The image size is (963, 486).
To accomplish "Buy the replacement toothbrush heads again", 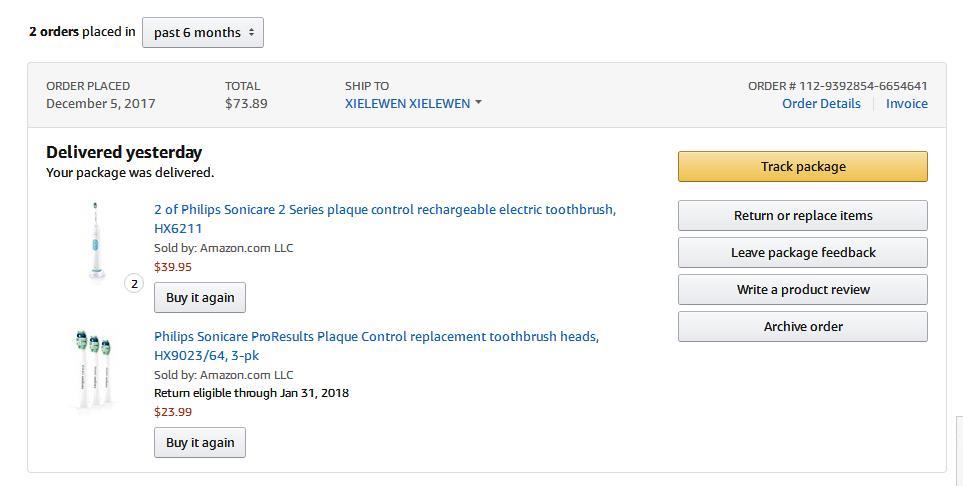I will [200, 442].
